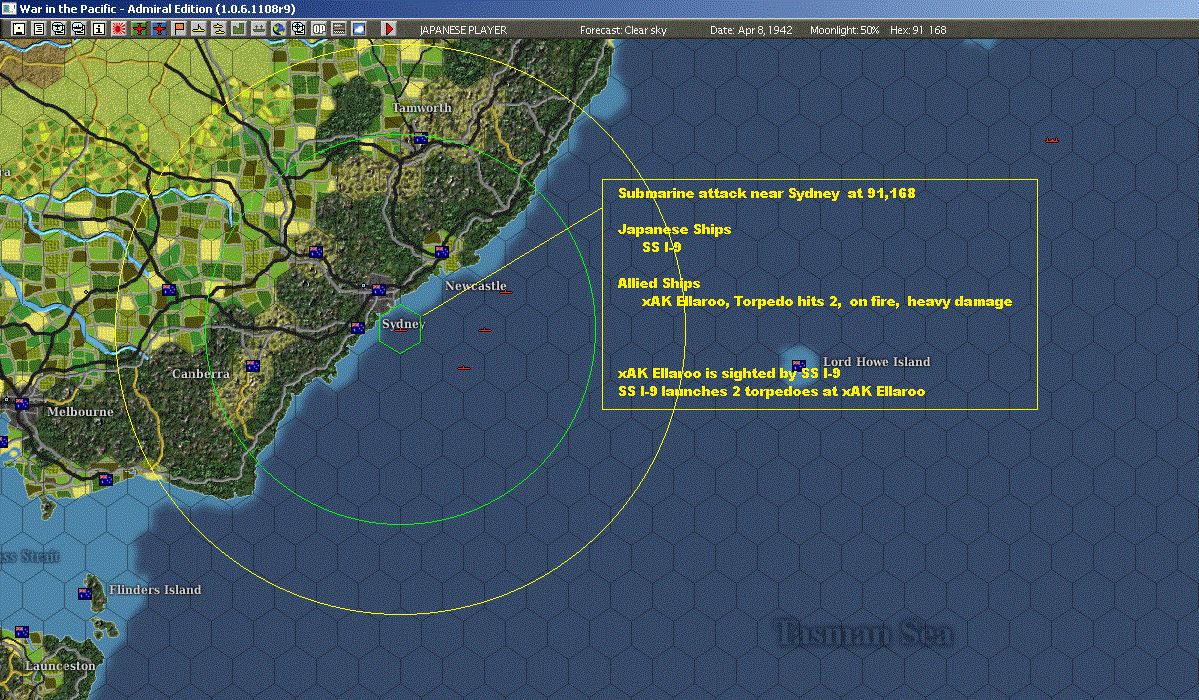Select the flag marker at Newcastle

441,251
